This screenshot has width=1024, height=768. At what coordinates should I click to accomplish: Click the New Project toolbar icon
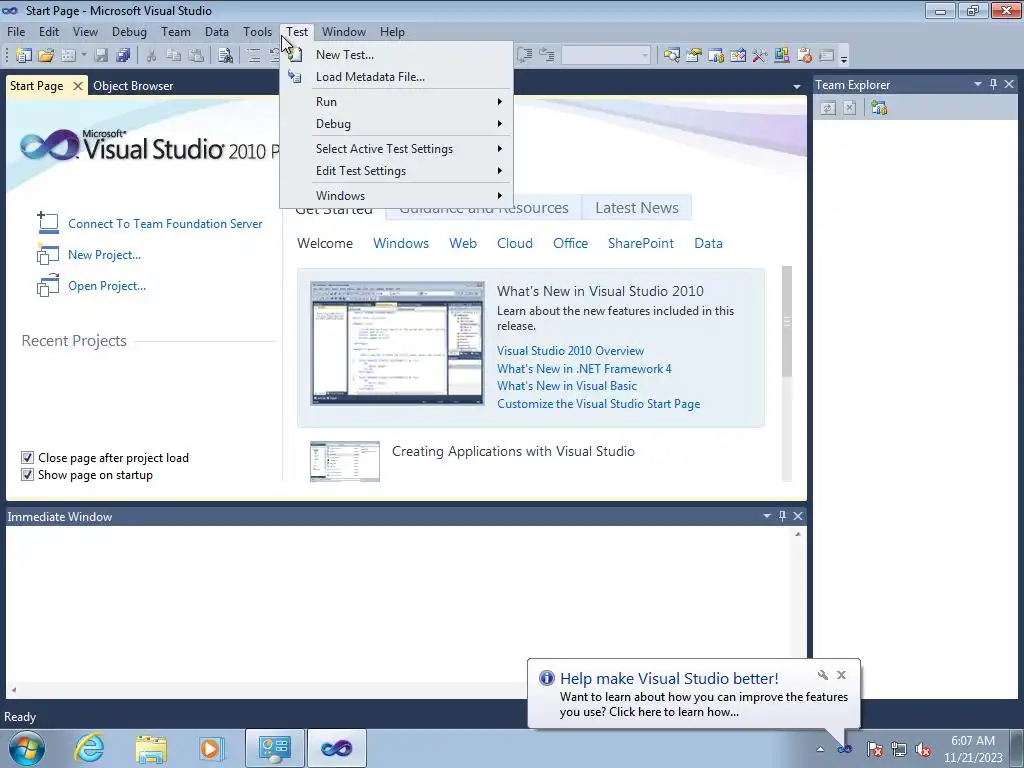[24, 56]
